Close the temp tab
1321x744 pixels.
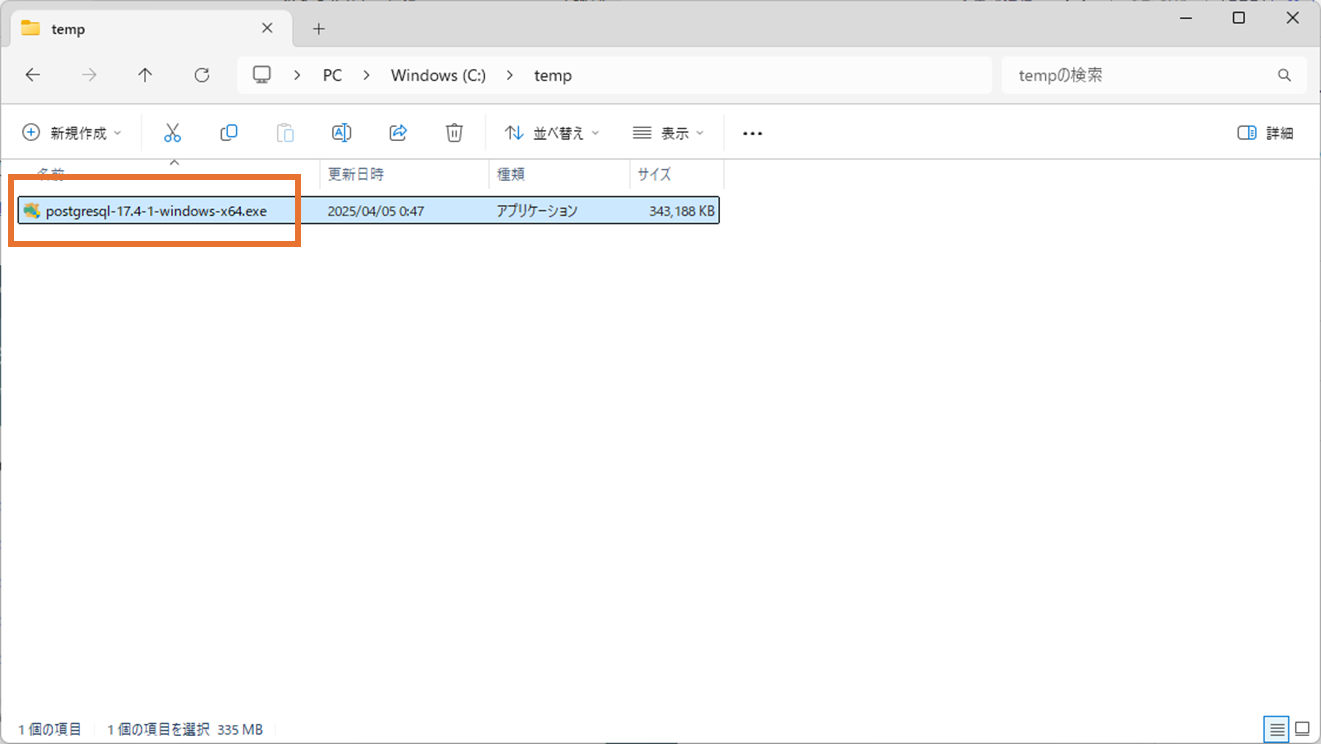[x=267, y=28]
